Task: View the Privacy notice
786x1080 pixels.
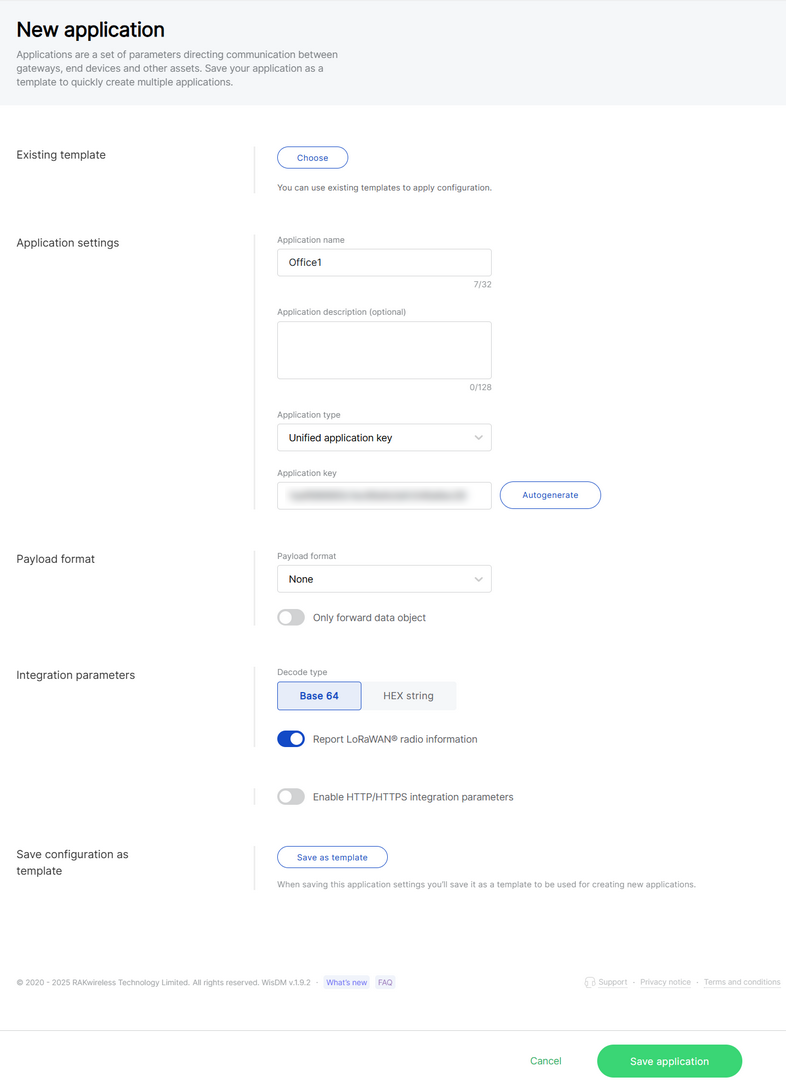Action: tap(665, 982)
